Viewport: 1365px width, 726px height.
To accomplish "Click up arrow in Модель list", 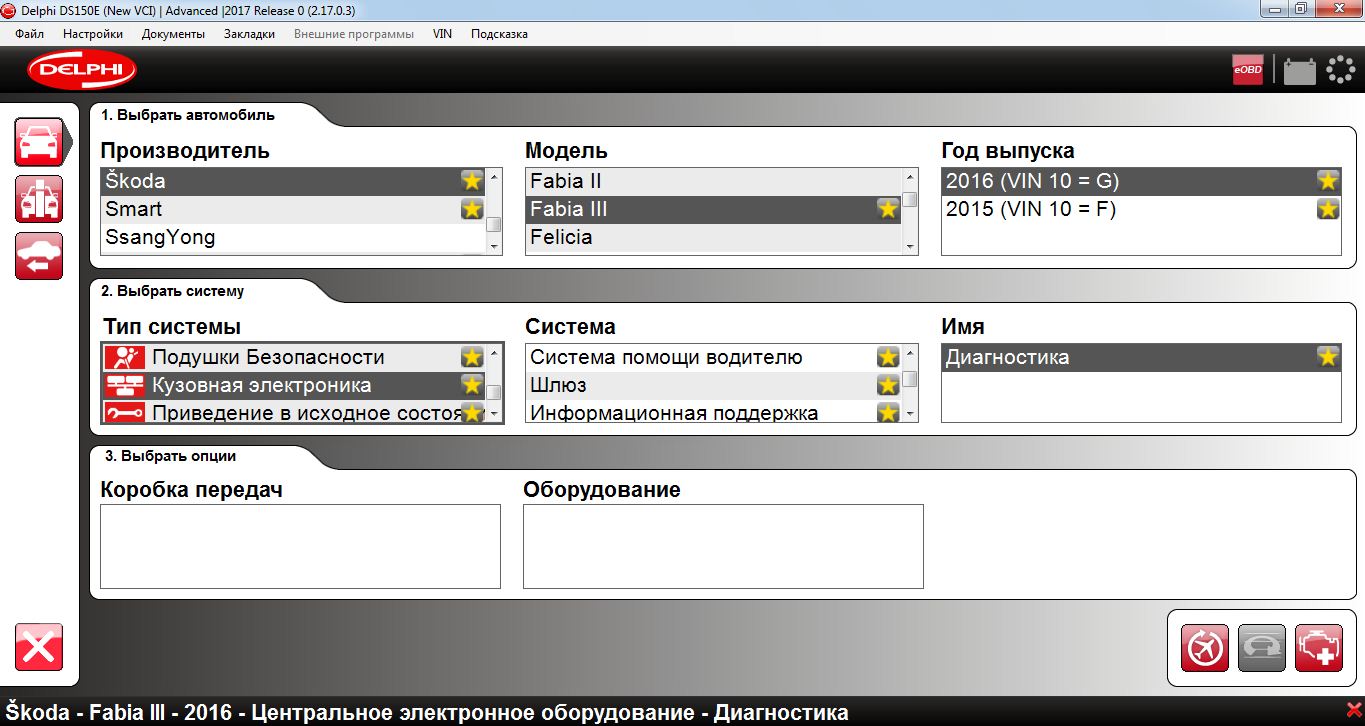I will [909, 177].
